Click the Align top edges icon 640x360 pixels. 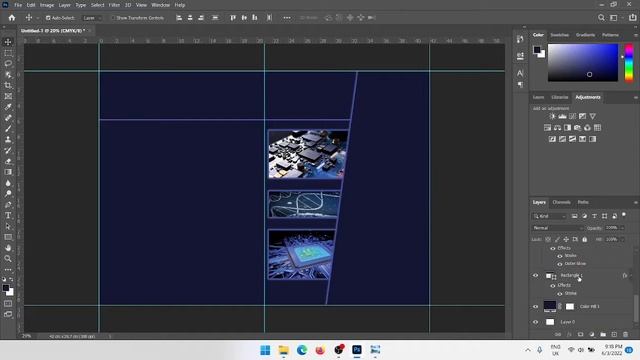pos(233,18)
